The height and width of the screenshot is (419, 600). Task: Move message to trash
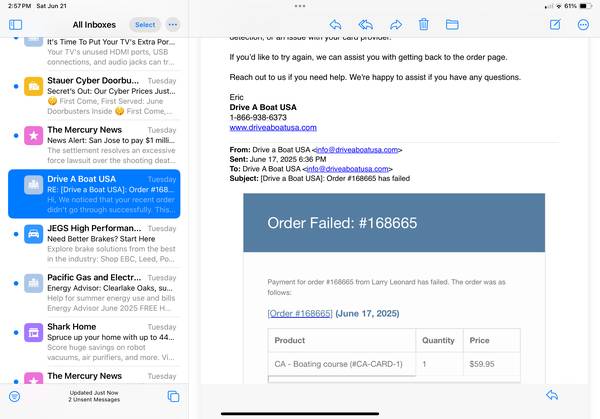[x=424, y=24]
